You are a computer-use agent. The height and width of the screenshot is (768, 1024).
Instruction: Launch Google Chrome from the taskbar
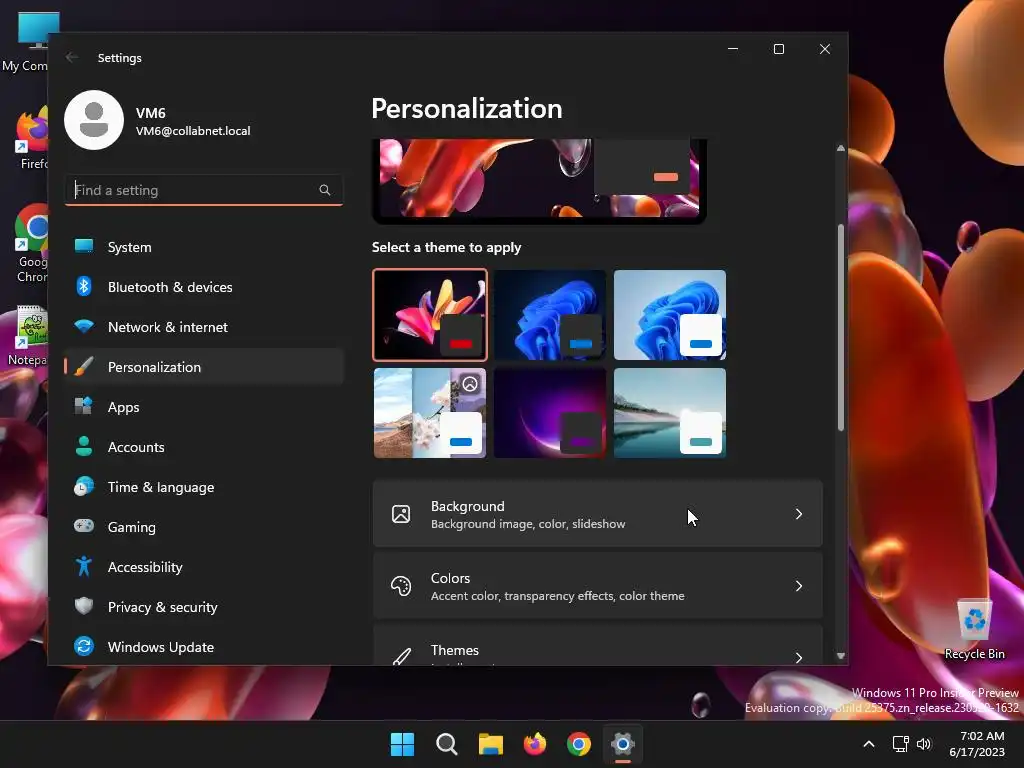[x=579, y=744]
